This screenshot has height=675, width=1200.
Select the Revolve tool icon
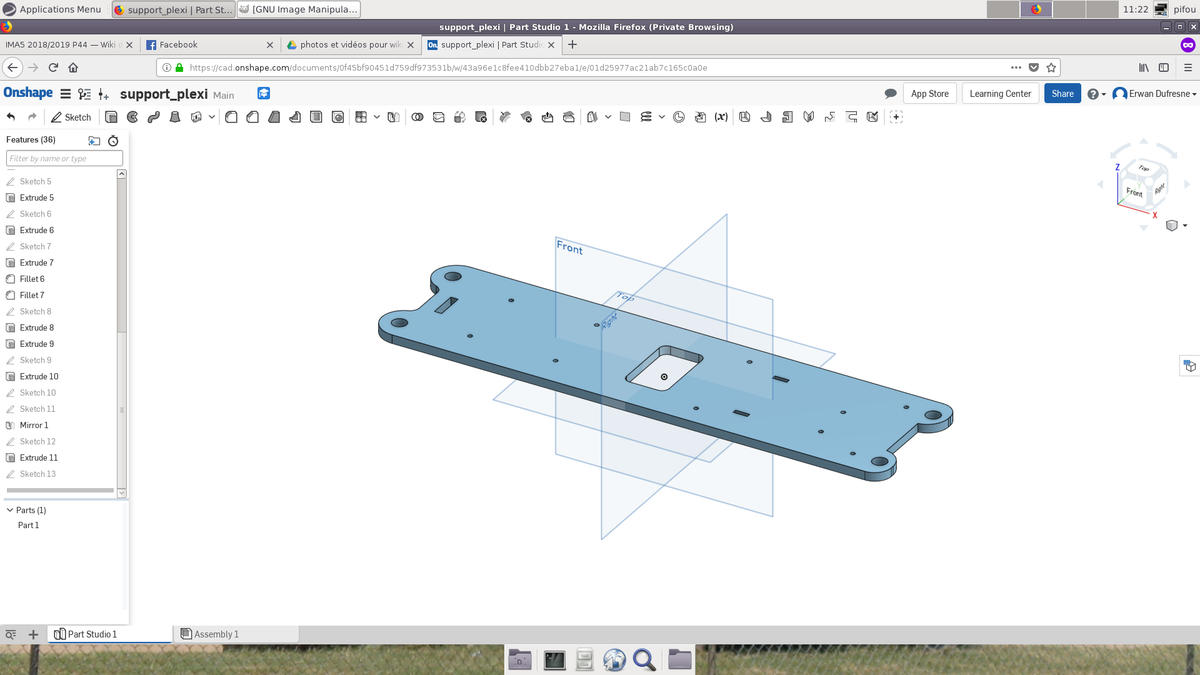[132, 117]
